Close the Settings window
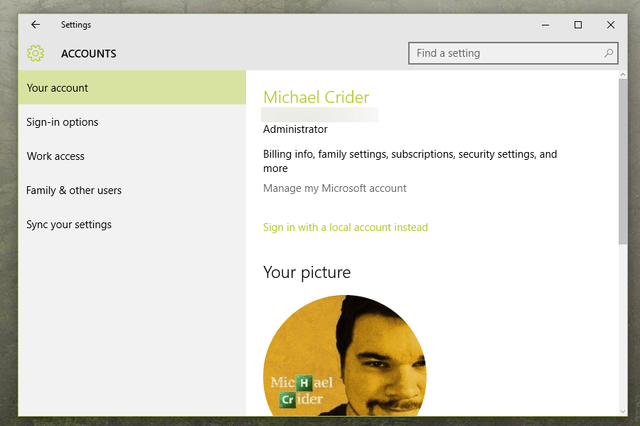The image size is (640, 426). pyautogui.click(x=611, y=25)
